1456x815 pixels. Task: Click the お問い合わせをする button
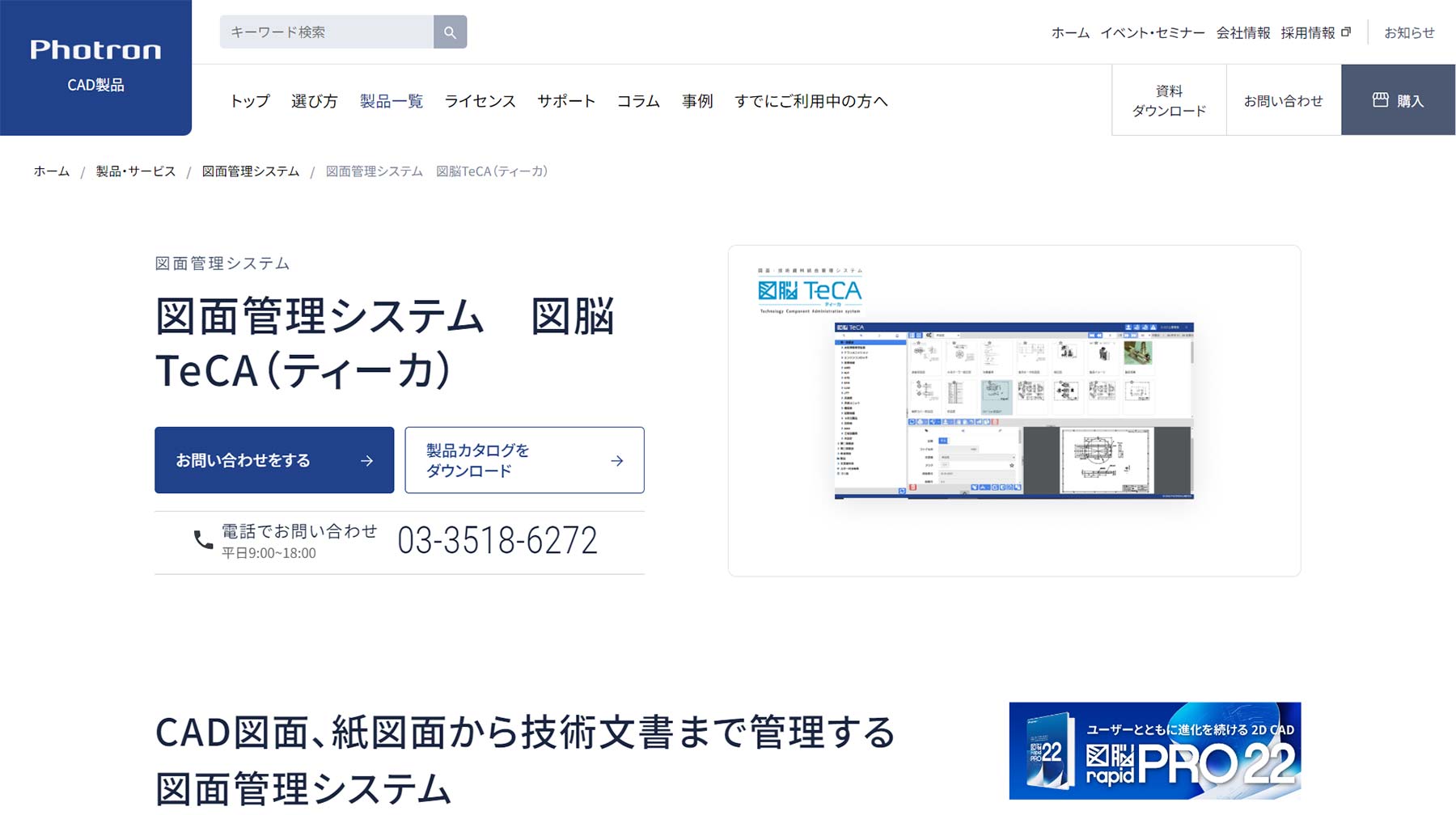coord(274,460)
